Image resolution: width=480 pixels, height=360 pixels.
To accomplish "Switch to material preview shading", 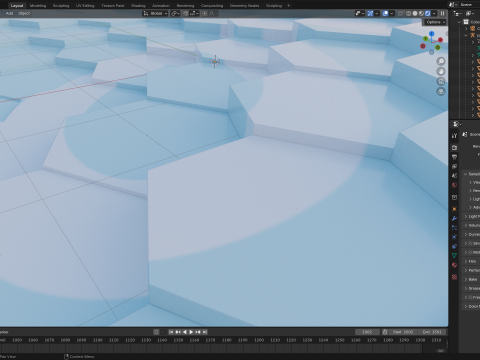I will click(x=421, y=13).
